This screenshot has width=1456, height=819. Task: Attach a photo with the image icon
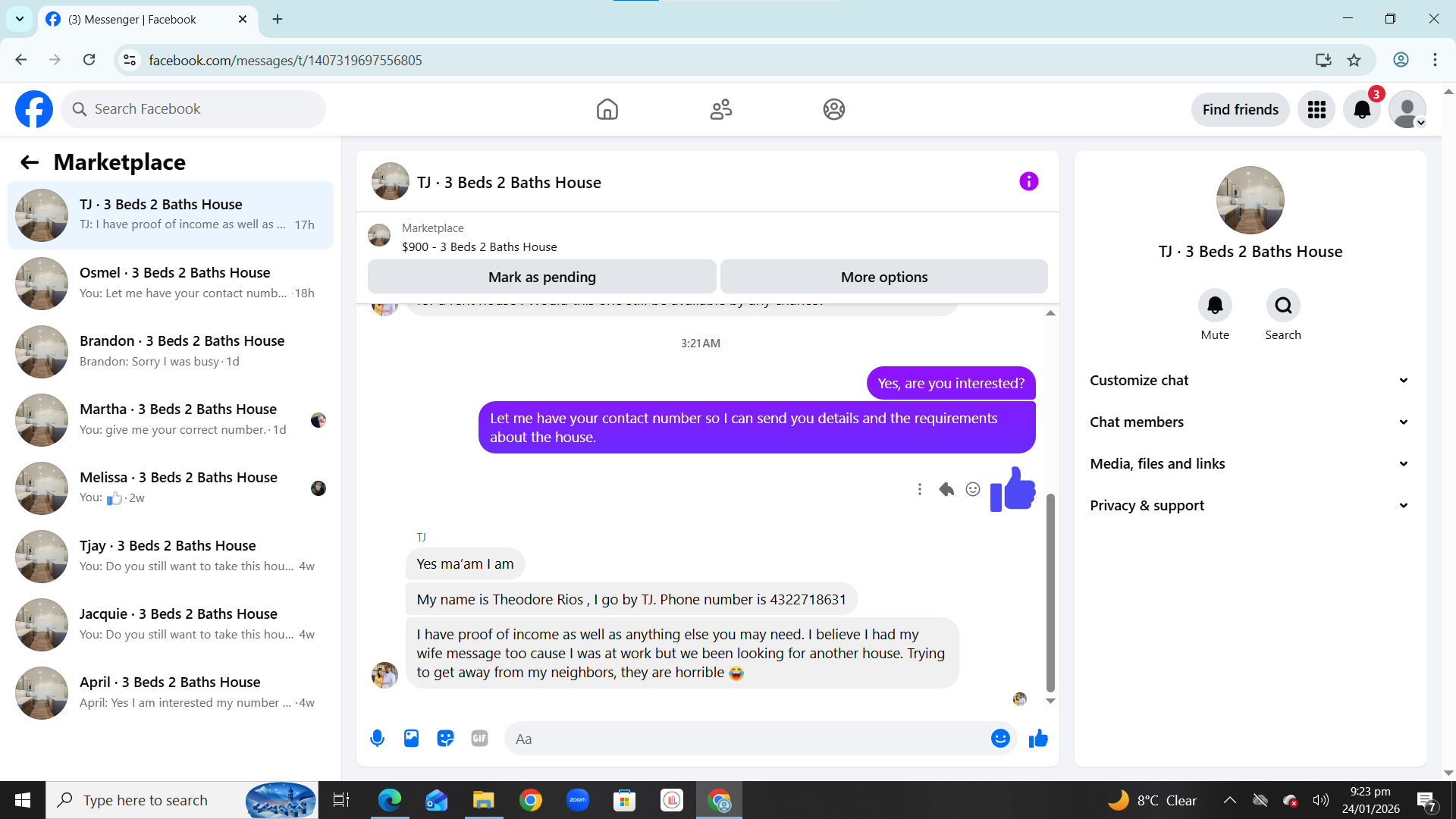click(x=411, y=738)
